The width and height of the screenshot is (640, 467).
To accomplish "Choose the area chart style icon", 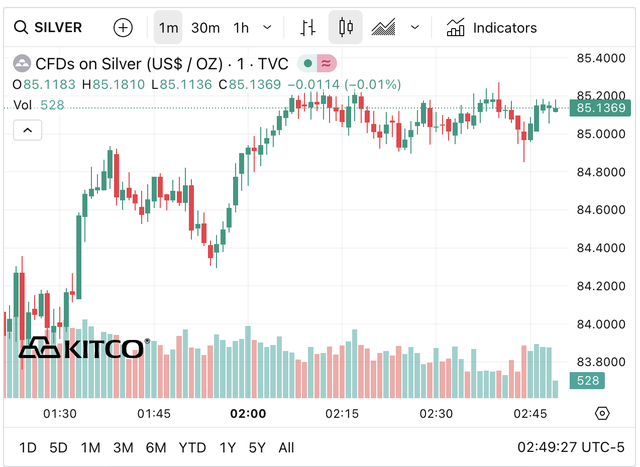I will 384,27.
